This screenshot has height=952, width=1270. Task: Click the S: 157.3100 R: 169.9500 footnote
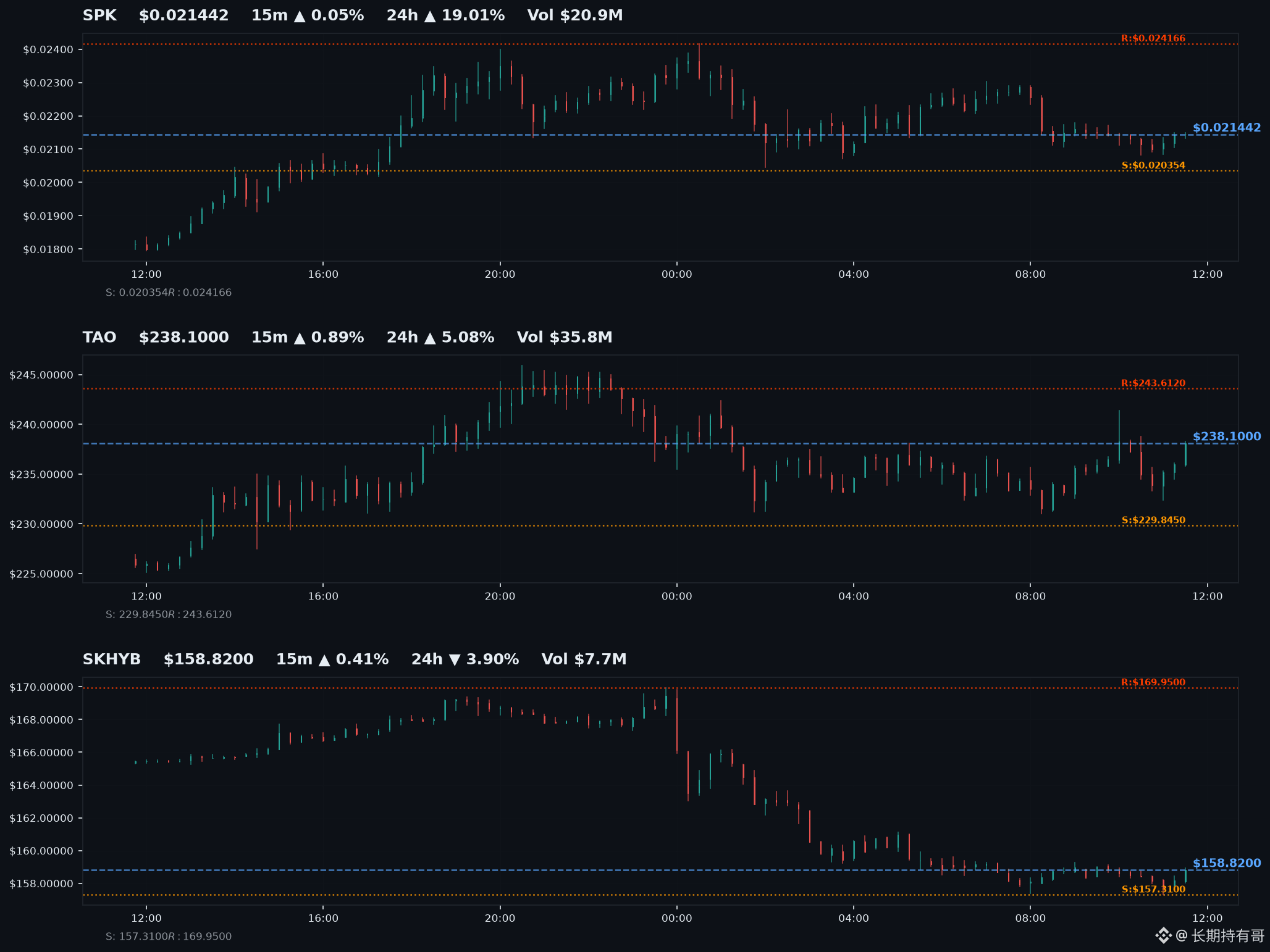coord(169,937)
